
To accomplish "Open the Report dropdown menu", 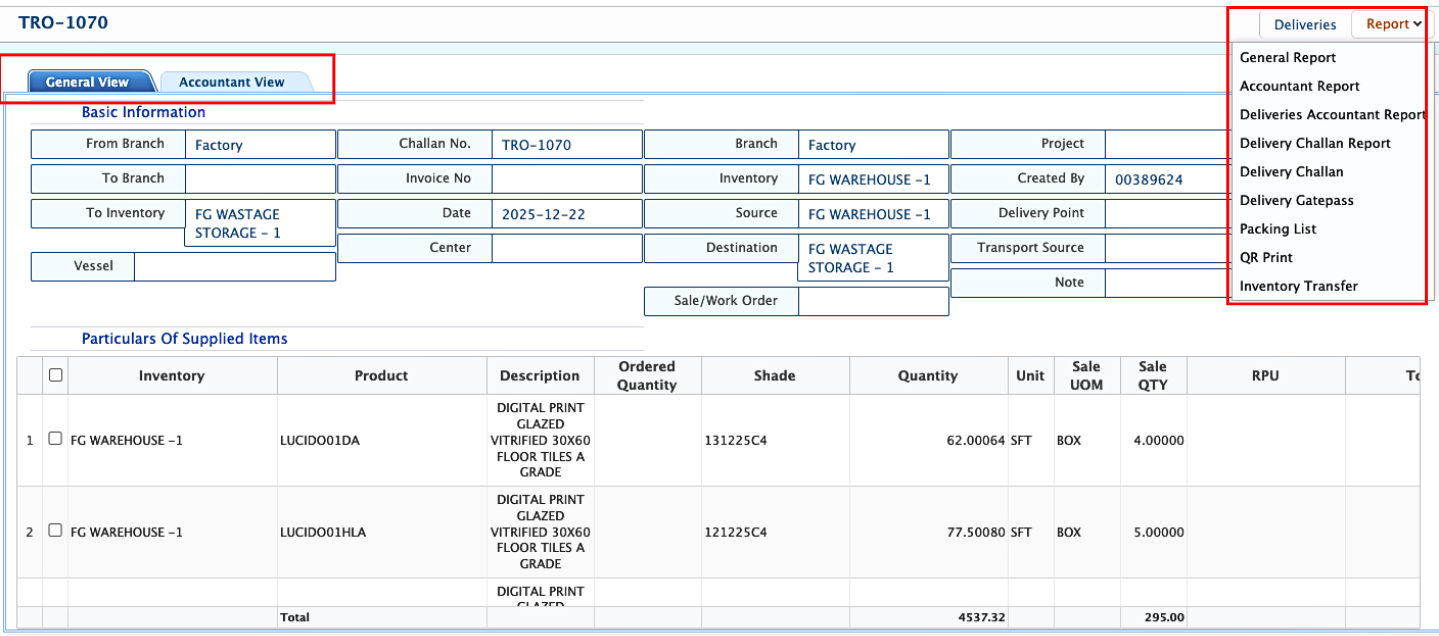I will 1393,24.
